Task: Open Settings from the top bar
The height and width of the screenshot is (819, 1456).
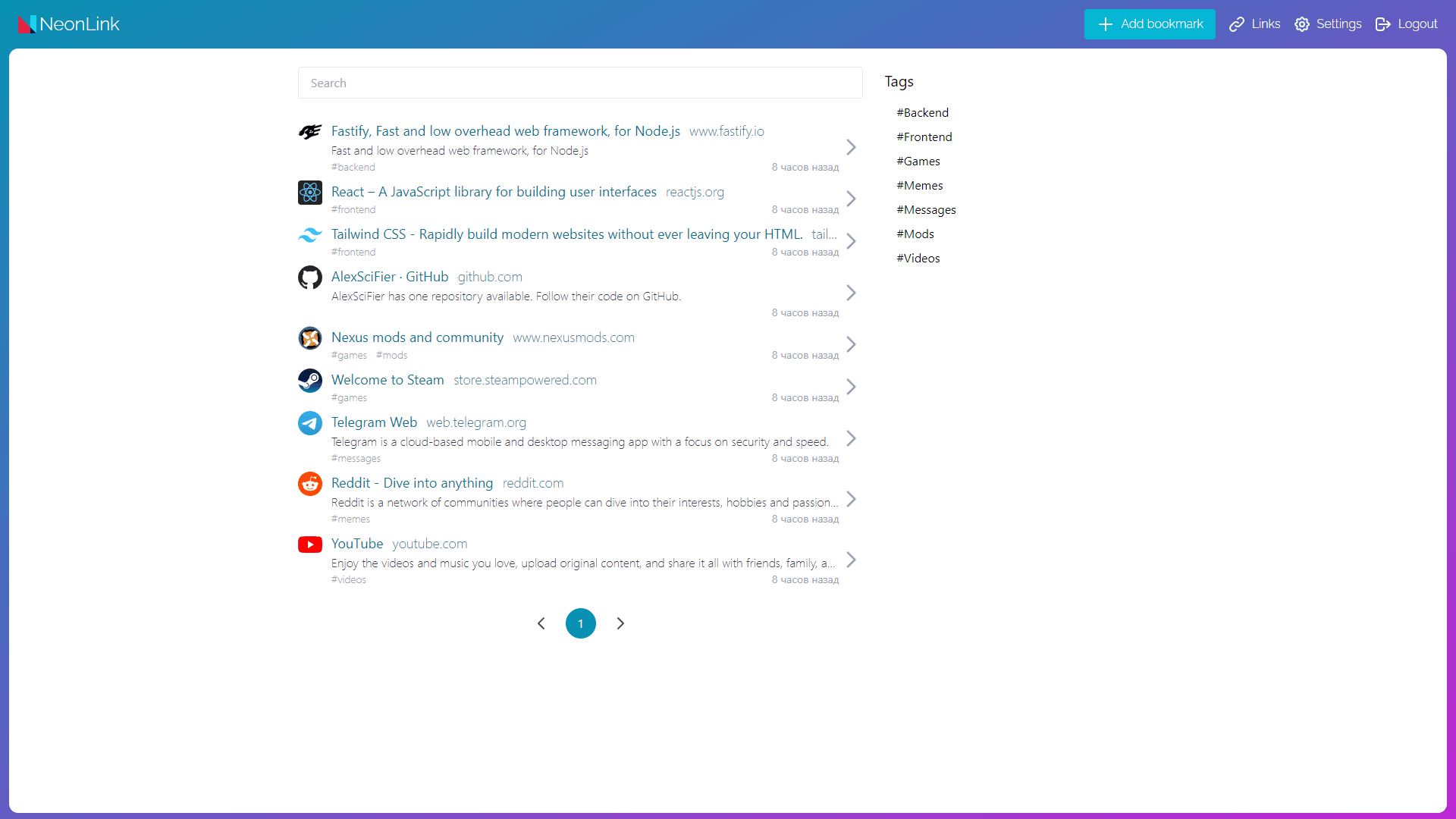Action: pyautogui.click(x=1328, y=24)
